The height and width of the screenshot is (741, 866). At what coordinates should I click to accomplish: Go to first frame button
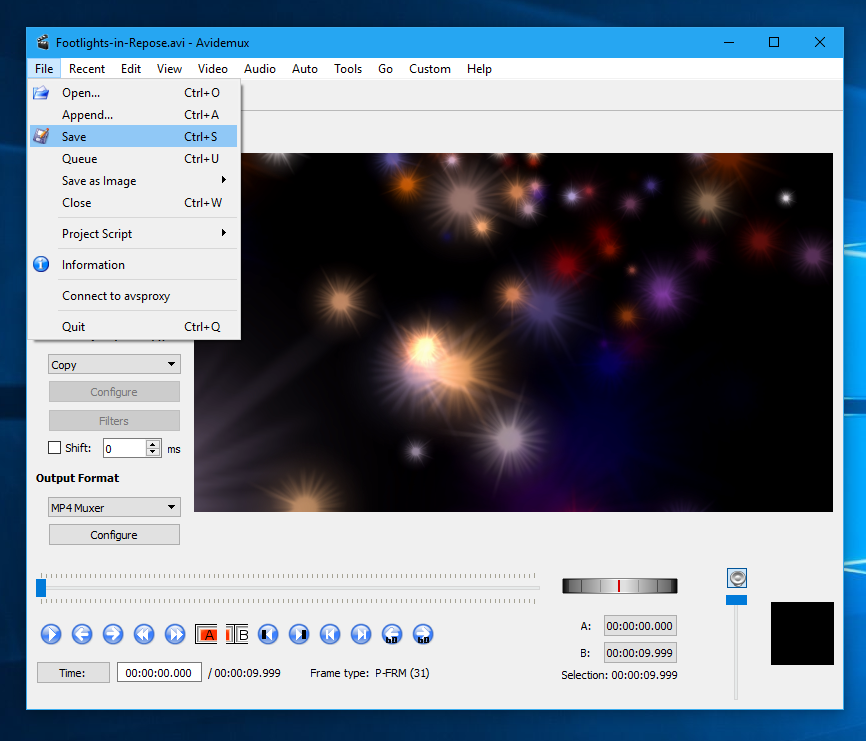click(330, 634)
